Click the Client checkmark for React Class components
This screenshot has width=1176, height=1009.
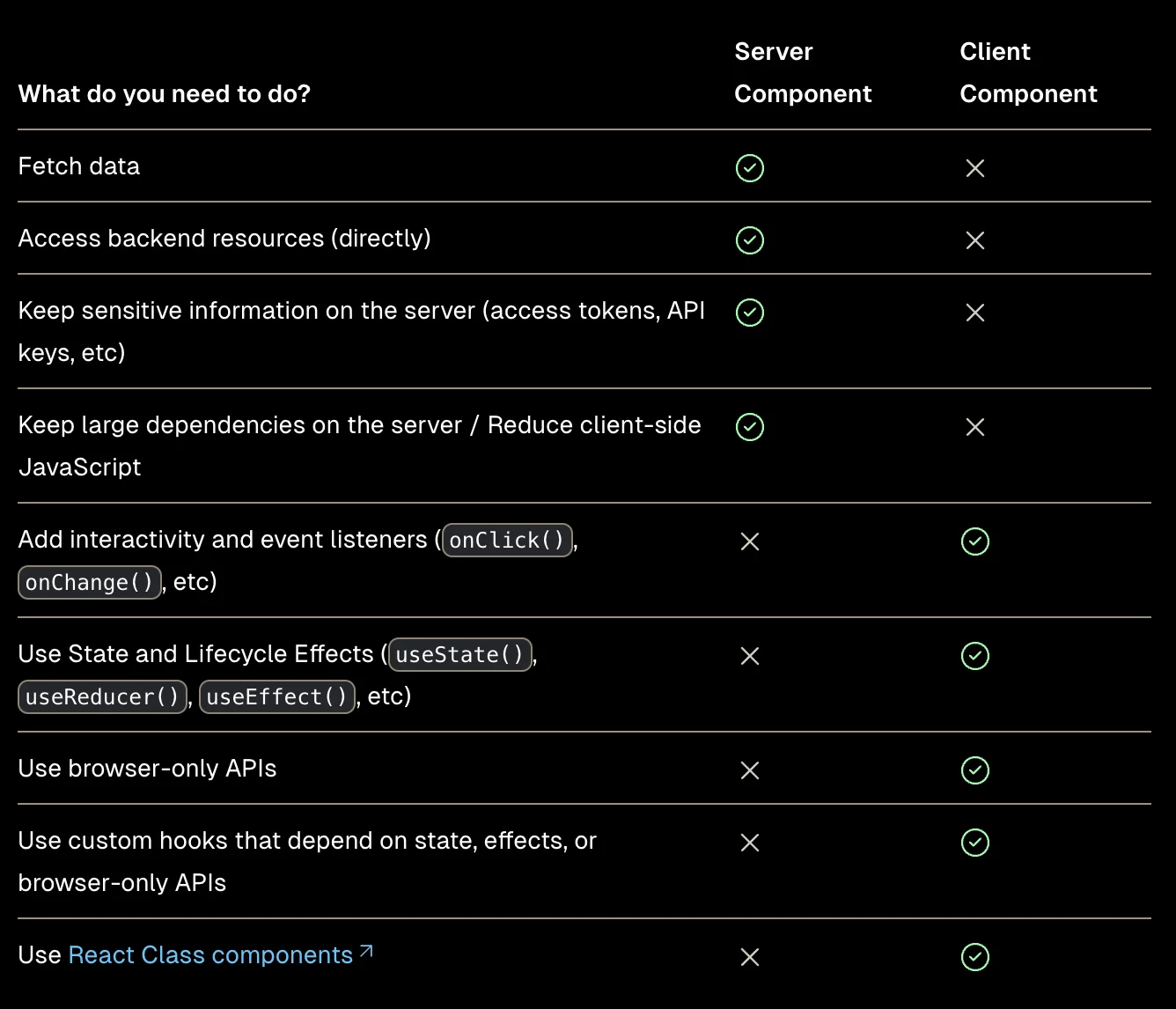click(975, 957)
